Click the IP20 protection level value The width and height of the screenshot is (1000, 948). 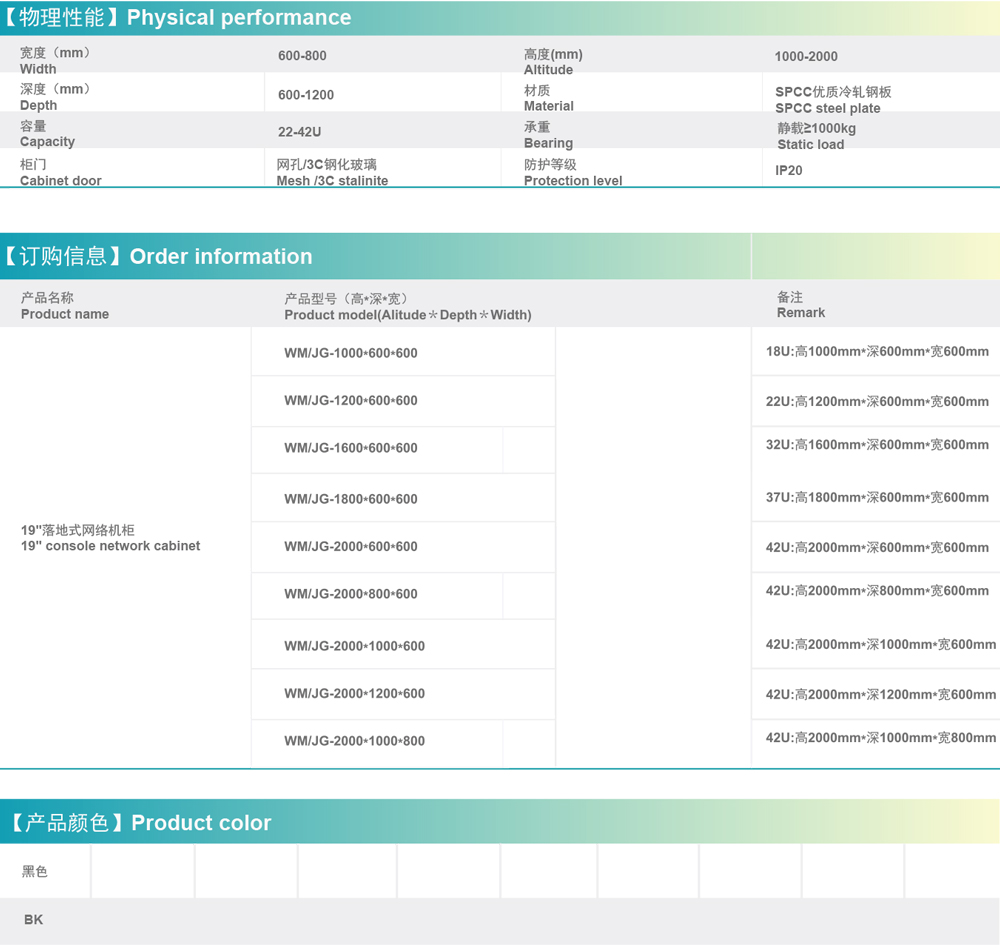(x=789, y=171)
